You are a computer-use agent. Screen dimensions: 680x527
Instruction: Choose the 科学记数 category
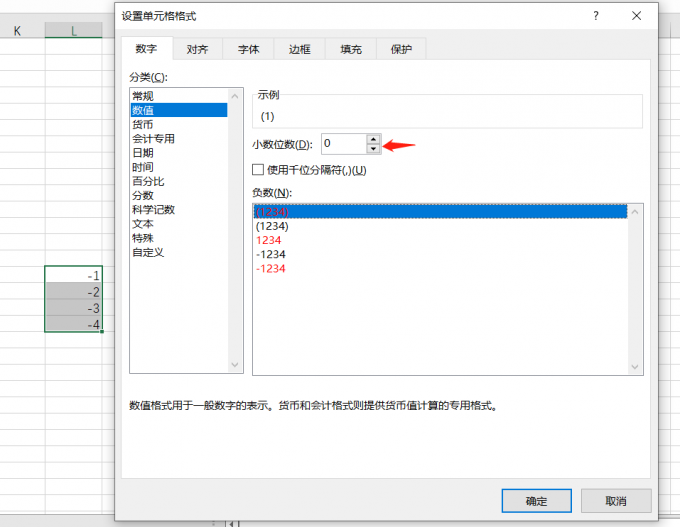[x=179, y=209]
